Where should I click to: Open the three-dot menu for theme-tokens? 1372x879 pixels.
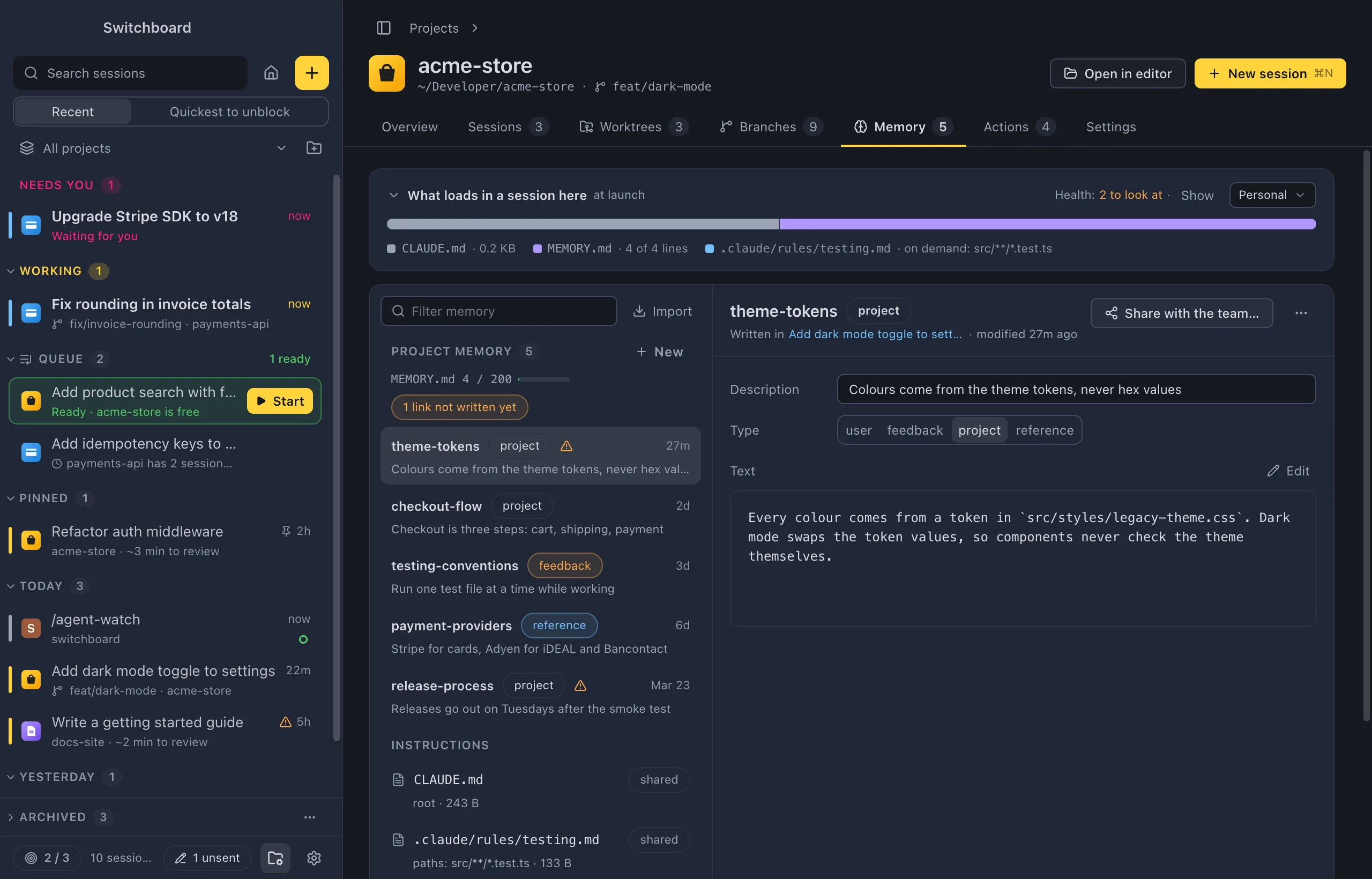(x=1301, y=313)
